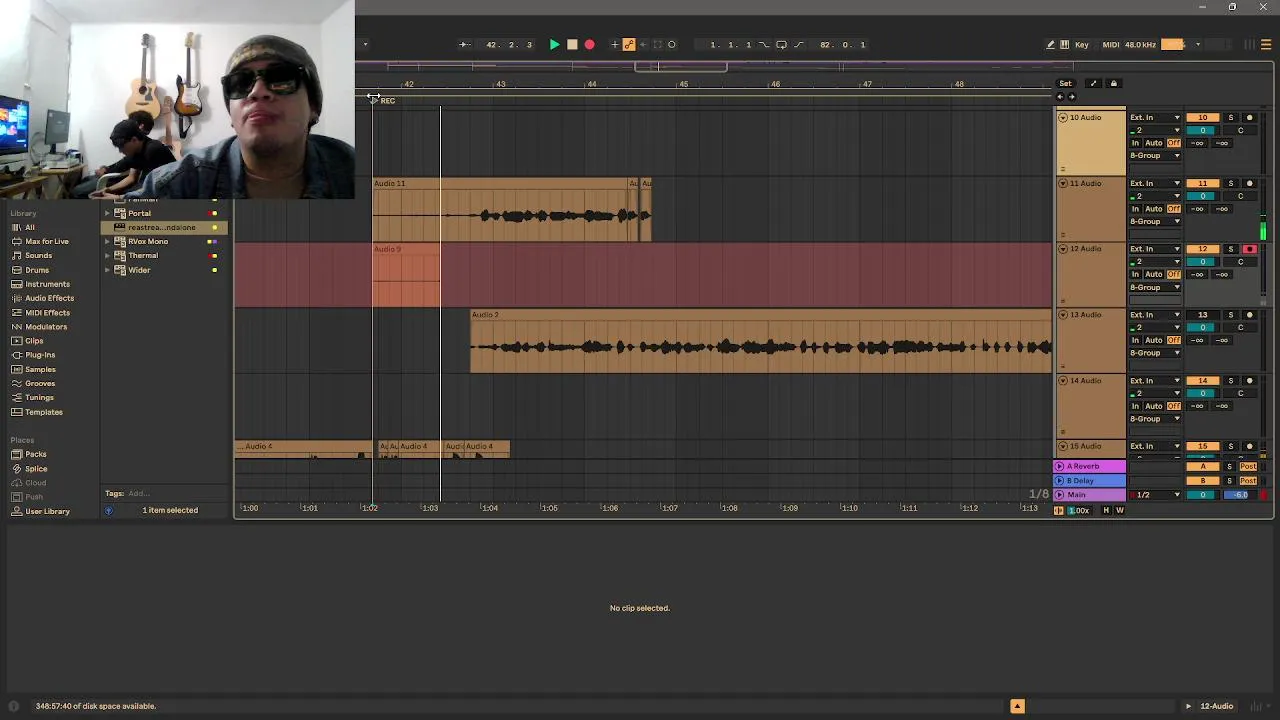Image resolution: width=1280 pixels, height=720 pixels.
Task: Open User Library under Places
Action: click(47, 512)
